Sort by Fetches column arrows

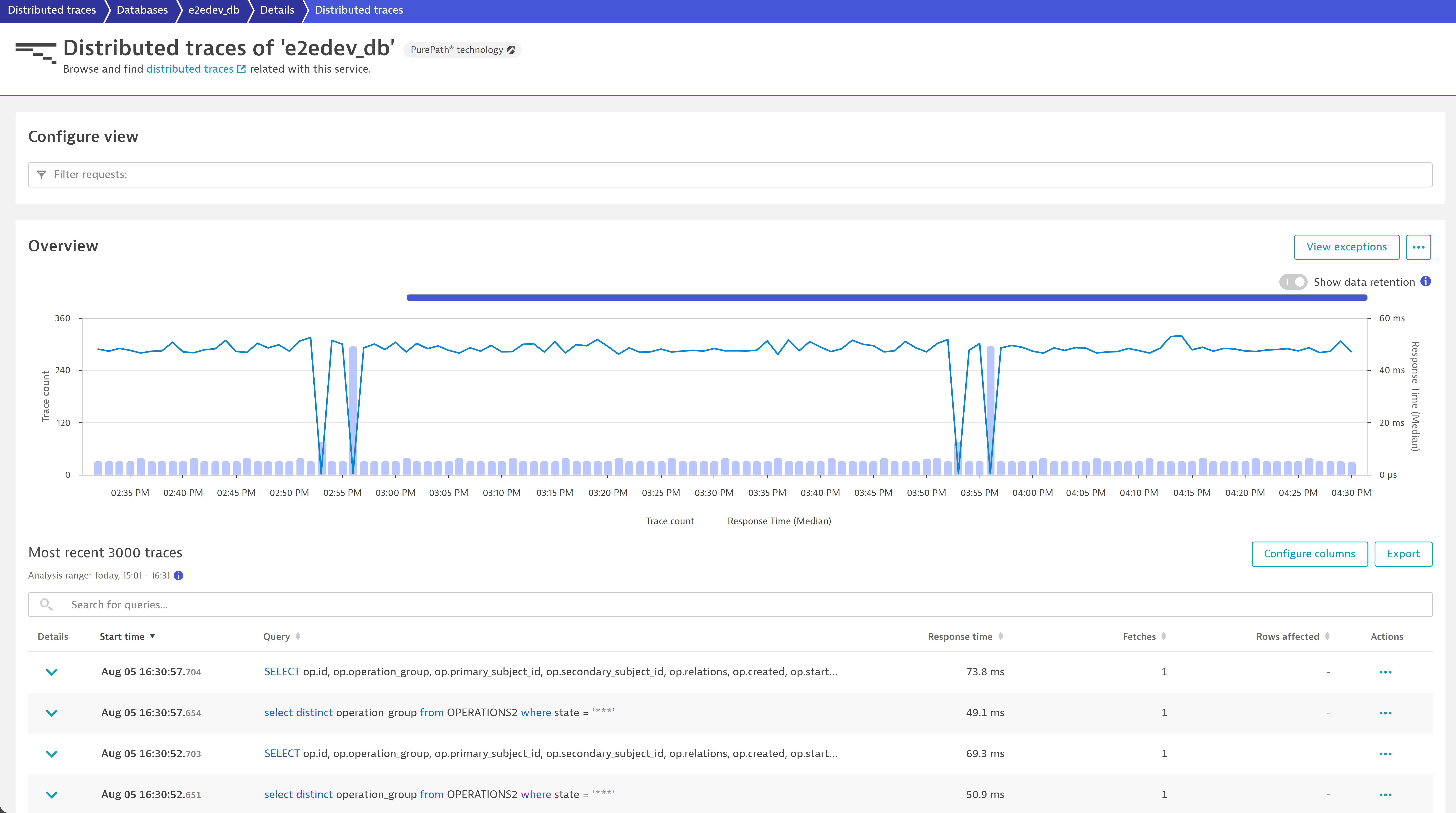tap(1164, 636)
